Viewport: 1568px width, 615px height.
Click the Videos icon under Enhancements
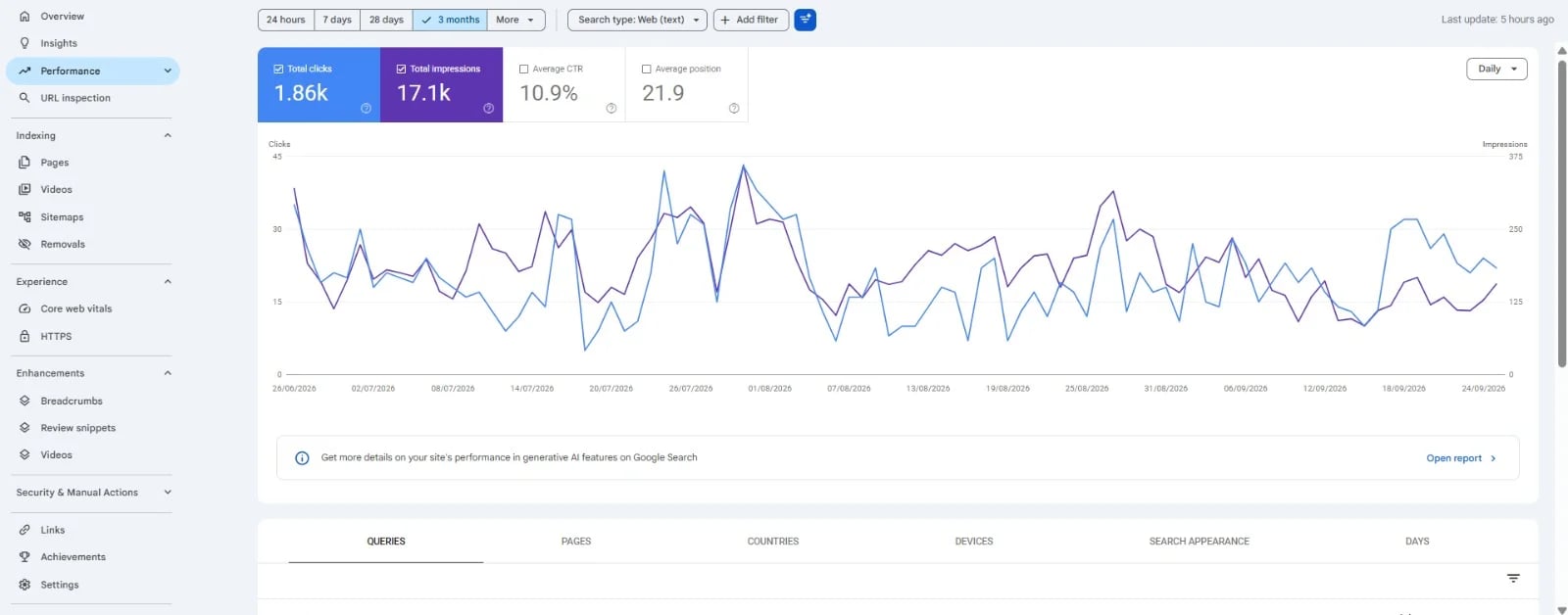24,454
